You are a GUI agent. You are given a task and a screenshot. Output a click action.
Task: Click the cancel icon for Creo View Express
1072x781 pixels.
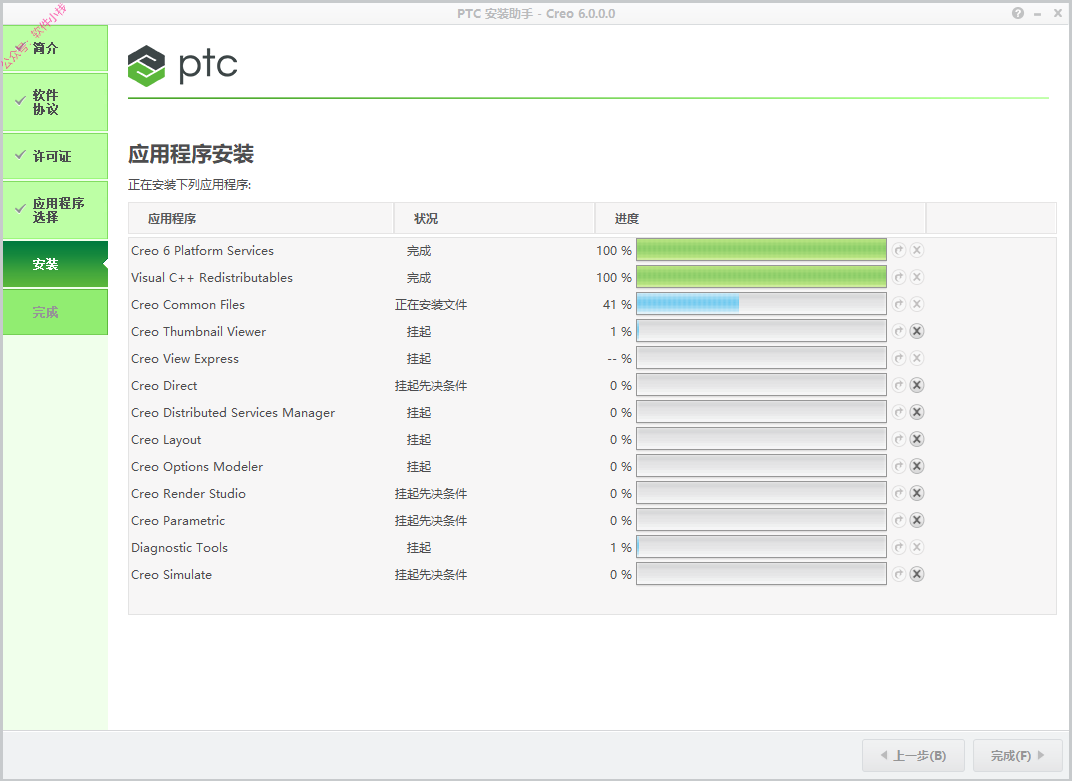tap(917, 358)
